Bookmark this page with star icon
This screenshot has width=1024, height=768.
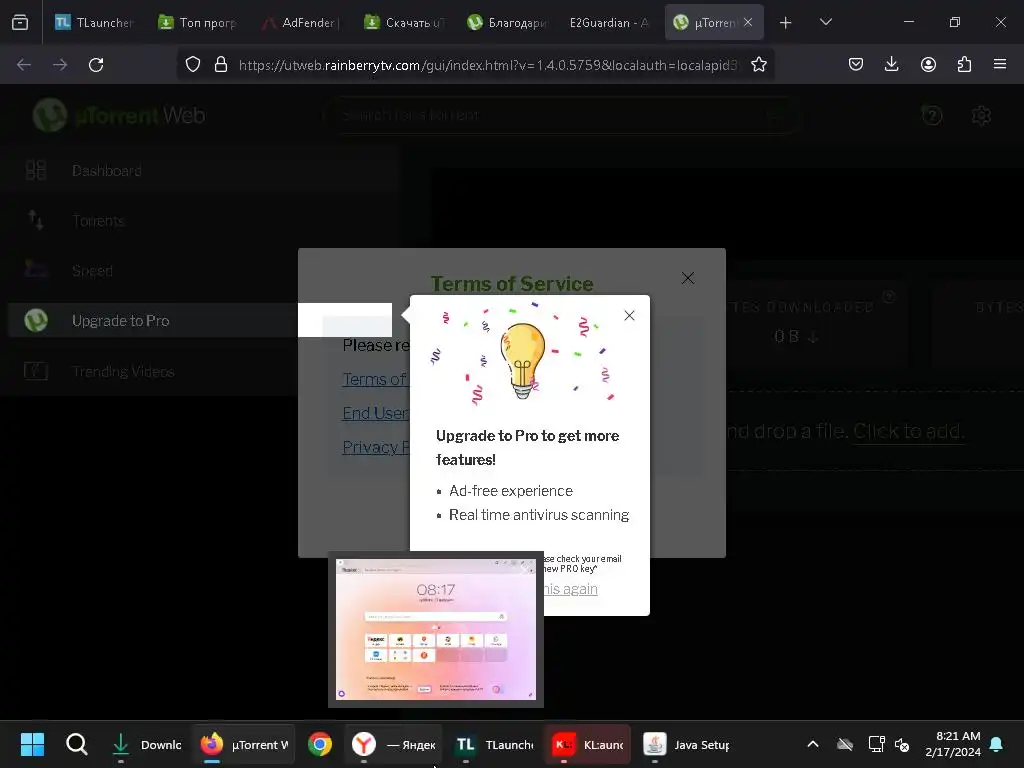758,65
